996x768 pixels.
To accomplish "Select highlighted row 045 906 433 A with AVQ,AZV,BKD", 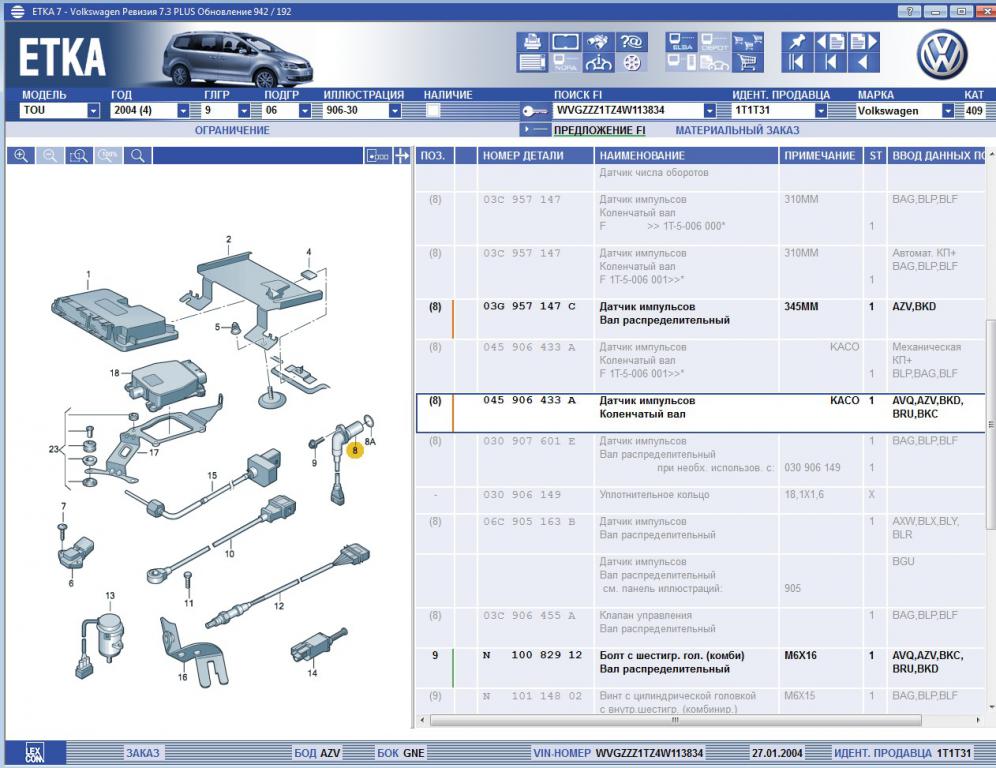I will (701, 413).
